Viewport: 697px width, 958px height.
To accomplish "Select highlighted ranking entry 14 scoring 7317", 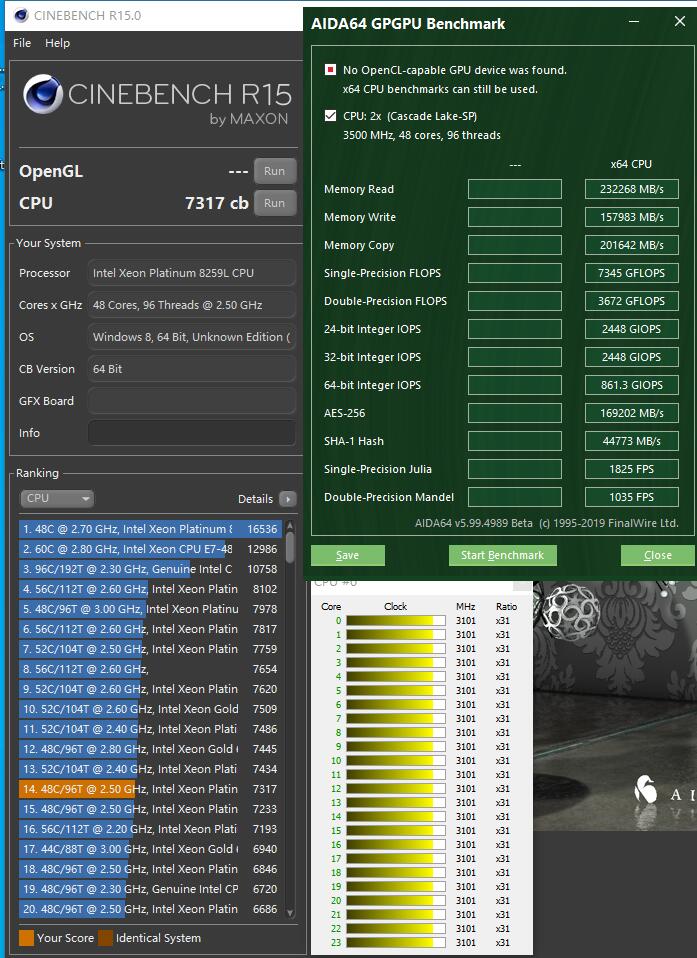I will click(150, 789).
